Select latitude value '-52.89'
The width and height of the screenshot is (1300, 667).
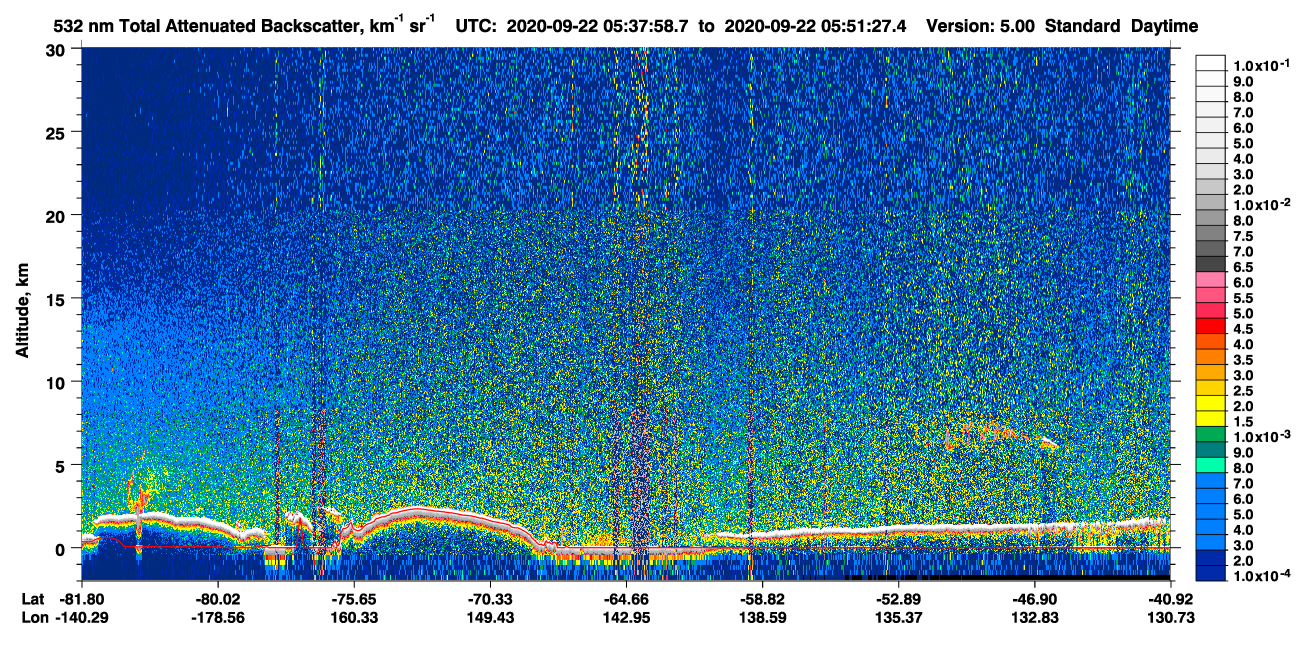[x=899, y=599]
